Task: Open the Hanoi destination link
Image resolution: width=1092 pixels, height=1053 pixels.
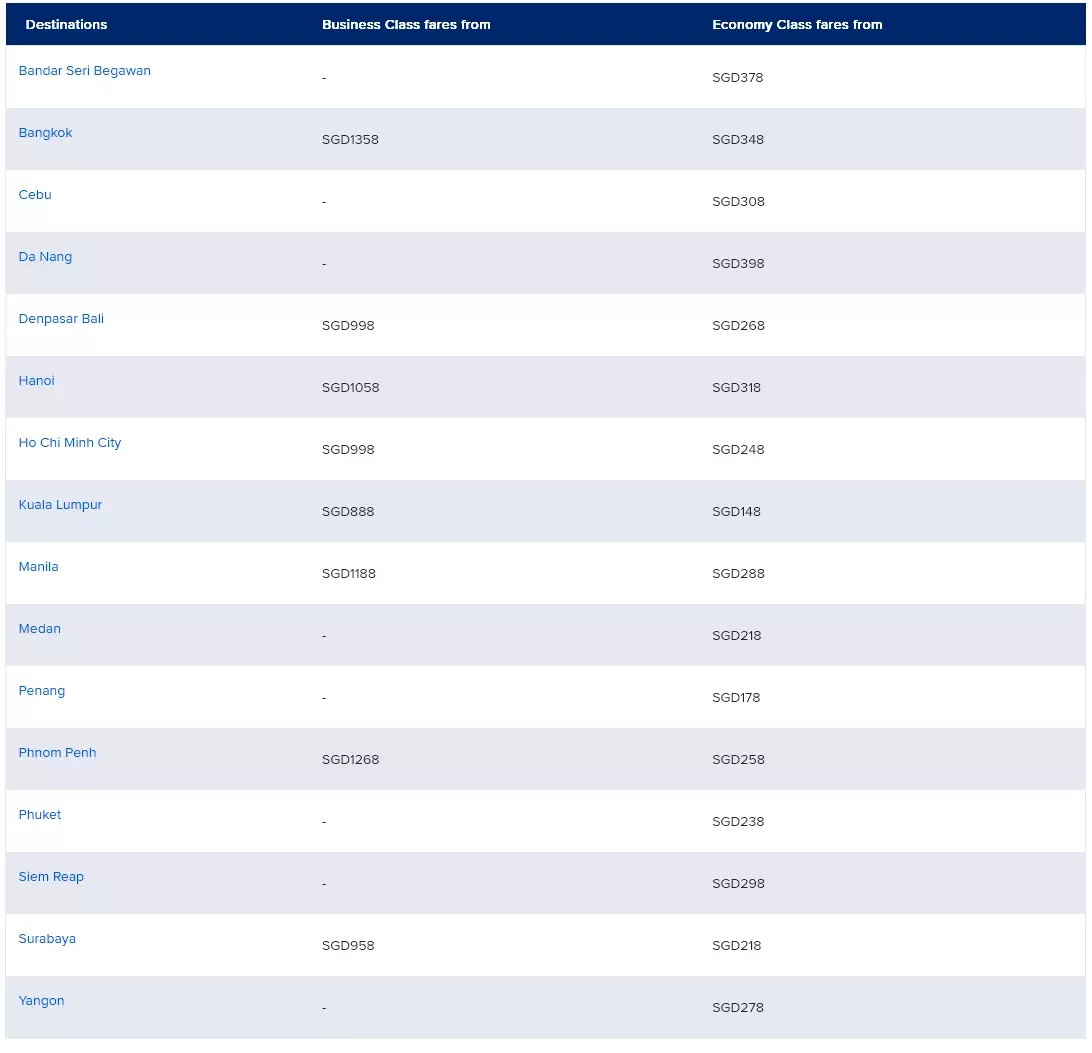Action: click(36, 380)
